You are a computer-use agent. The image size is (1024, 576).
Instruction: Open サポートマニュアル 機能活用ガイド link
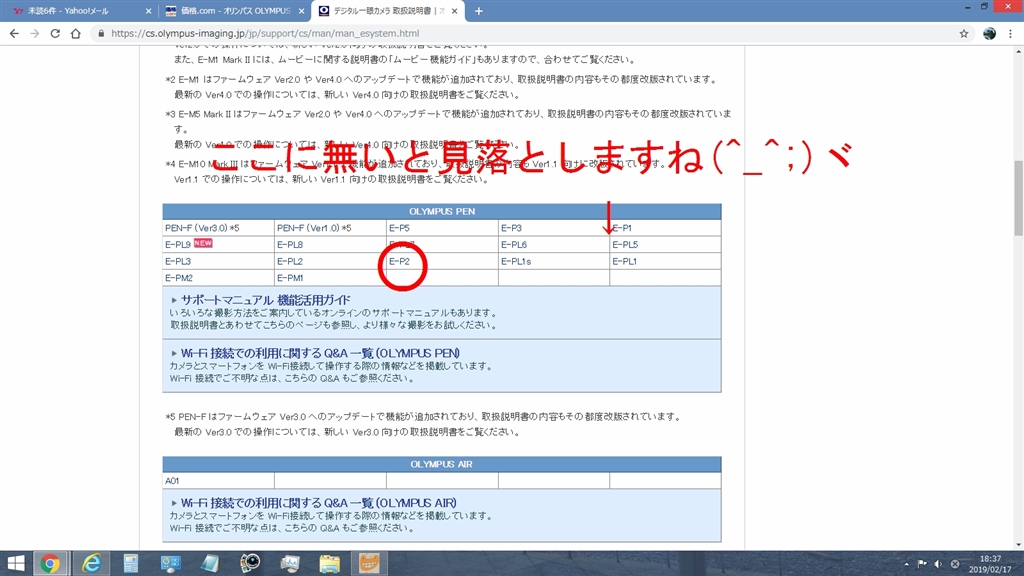pos(265,300)
